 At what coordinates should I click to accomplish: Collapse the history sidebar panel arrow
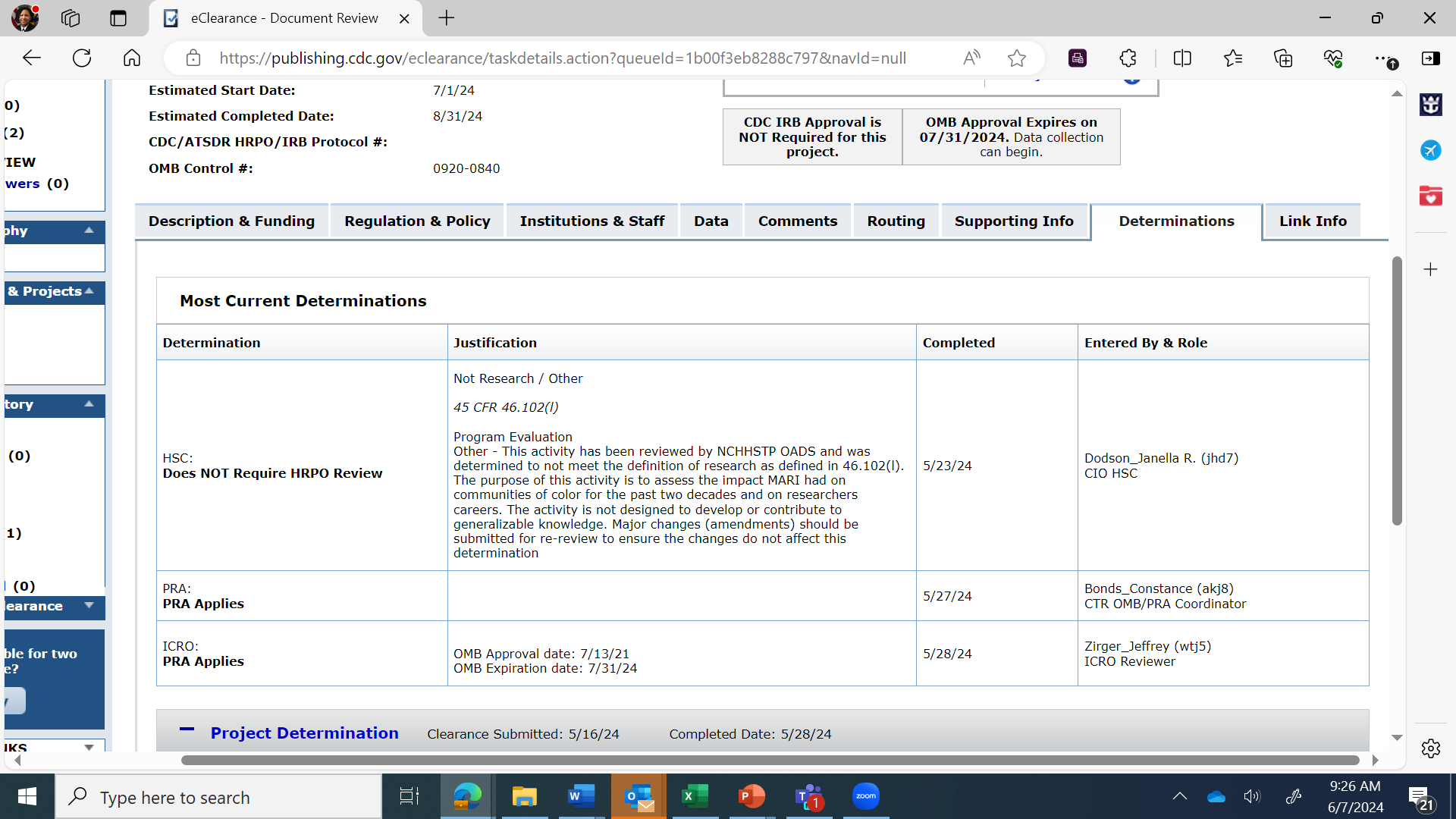point(89,404)
